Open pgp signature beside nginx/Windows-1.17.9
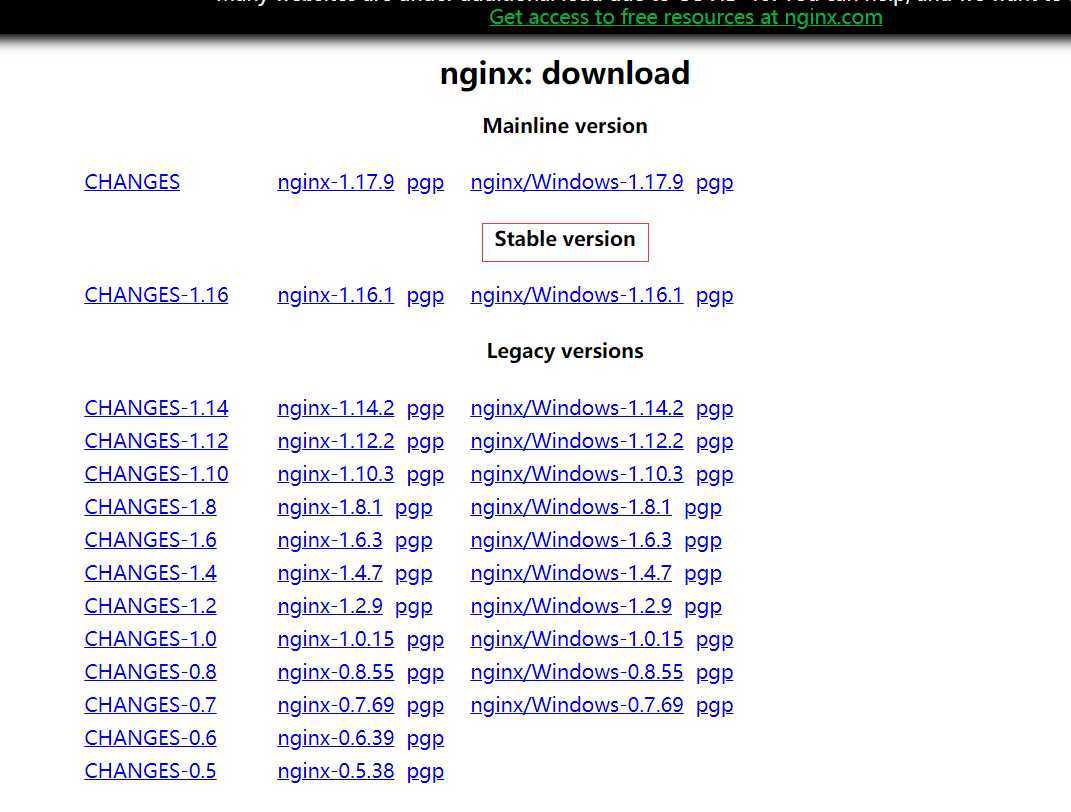This screenshot has height=812, width=1071. pos(714,183)
